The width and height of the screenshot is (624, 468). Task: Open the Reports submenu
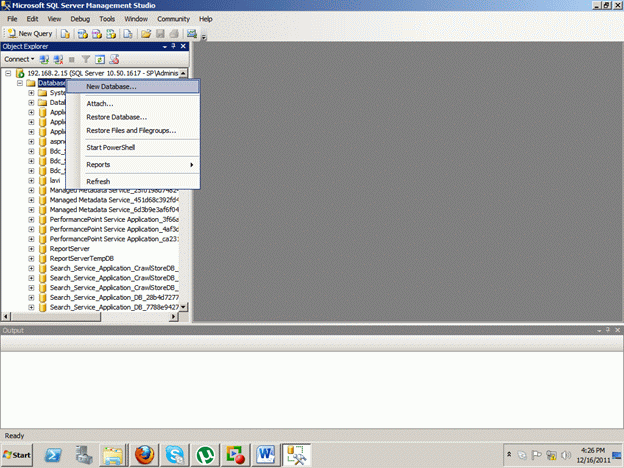(x=133, y=164)
